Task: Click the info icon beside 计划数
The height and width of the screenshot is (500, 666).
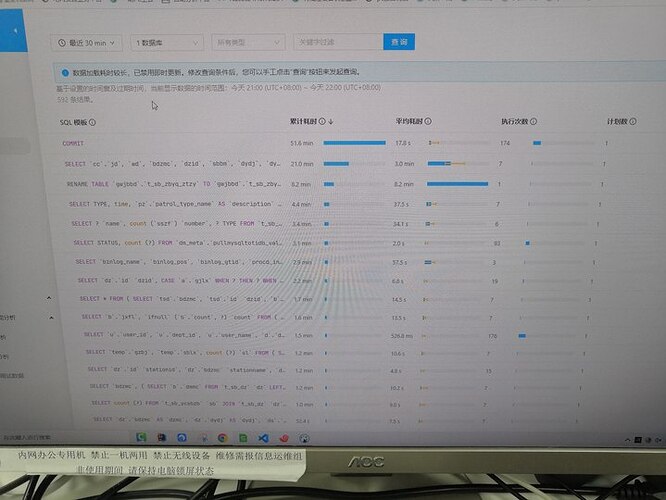Action: (x=633, y=121)
